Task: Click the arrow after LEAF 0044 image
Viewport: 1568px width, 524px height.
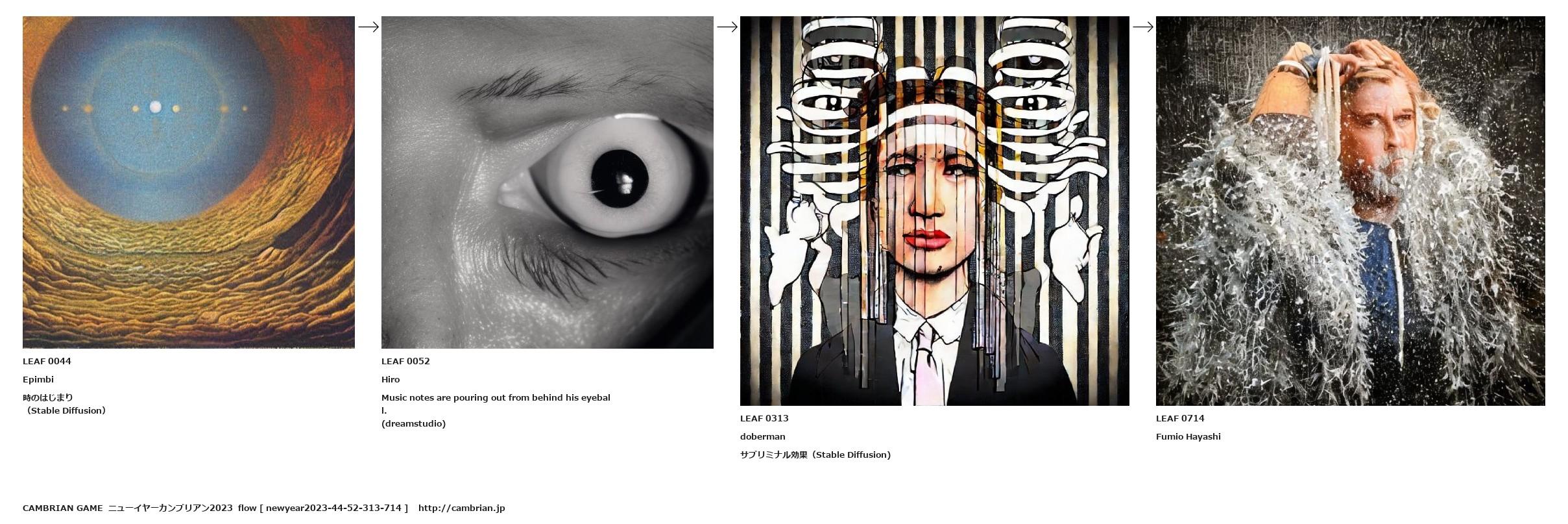Action: tap(368, 27)
